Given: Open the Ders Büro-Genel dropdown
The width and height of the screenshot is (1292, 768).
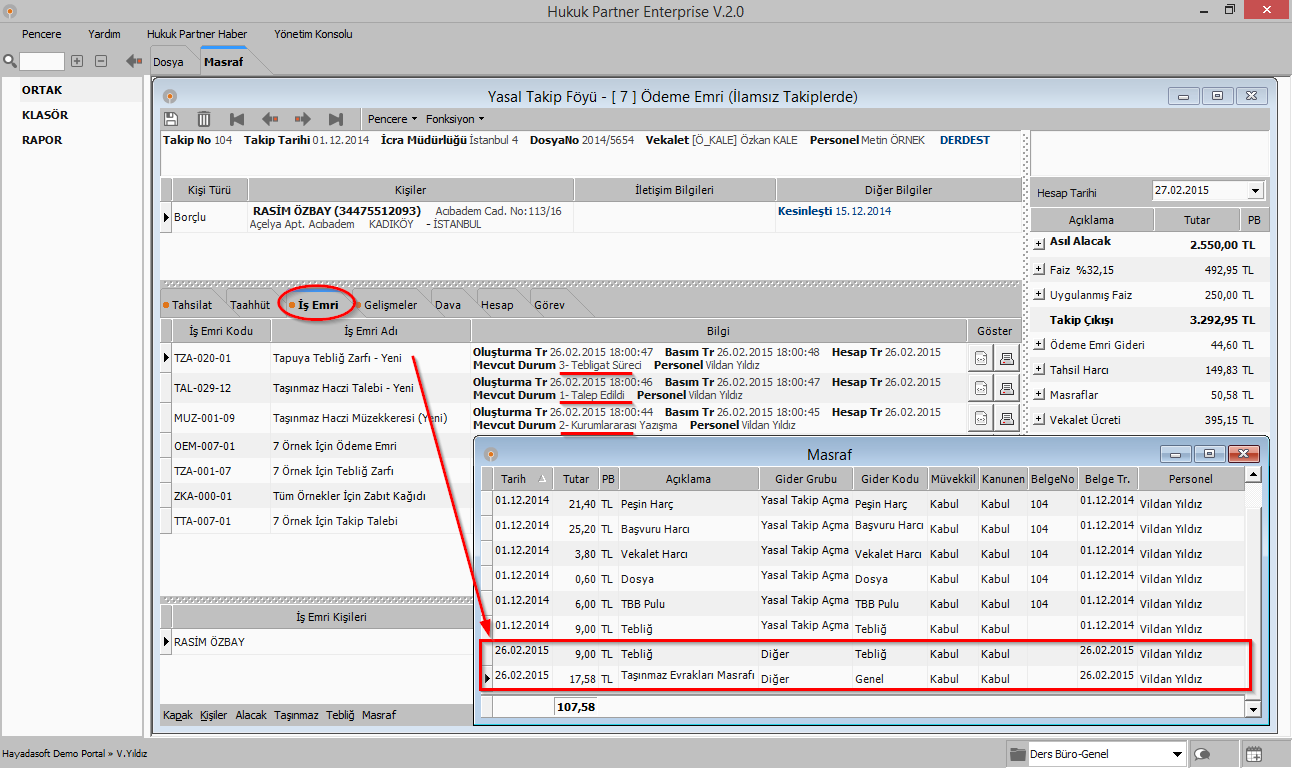Looking at the screenshot, I should (x=1175, y=754).
